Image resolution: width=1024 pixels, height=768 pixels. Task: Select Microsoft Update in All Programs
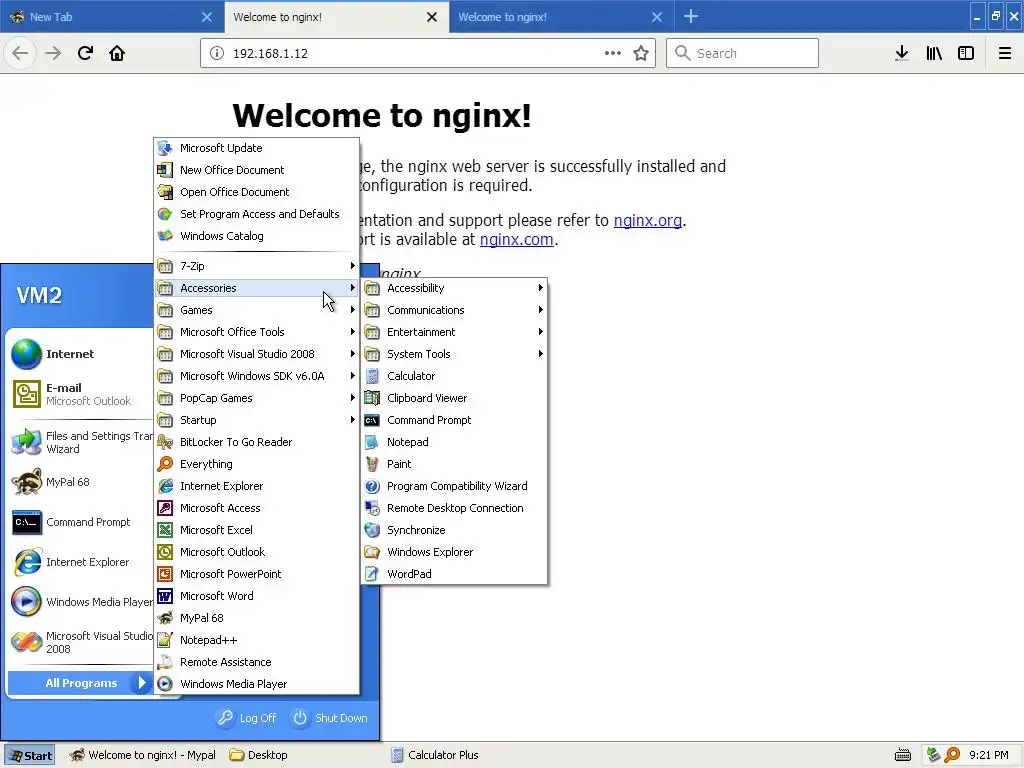click(257, 148)
